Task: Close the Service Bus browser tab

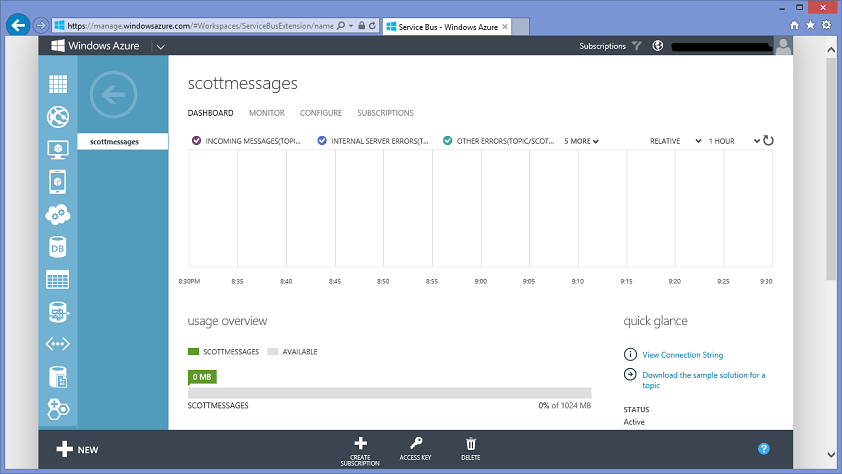Action: pos(505,27)
